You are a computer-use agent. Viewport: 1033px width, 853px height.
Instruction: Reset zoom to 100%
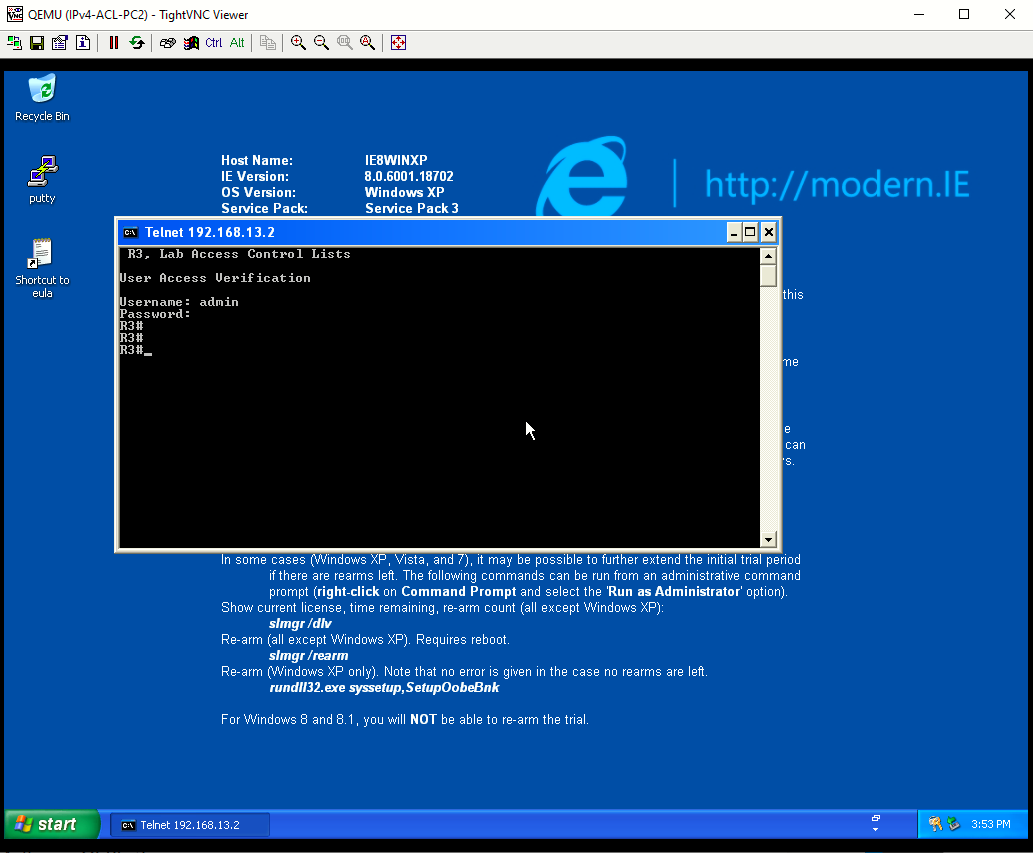pos(344,43)
